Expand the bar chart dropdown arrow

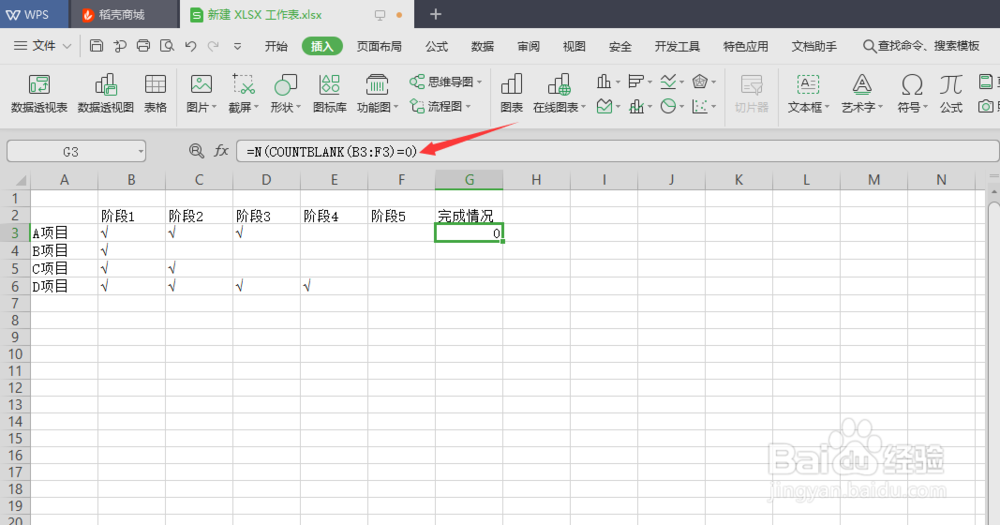click(650, 82)
